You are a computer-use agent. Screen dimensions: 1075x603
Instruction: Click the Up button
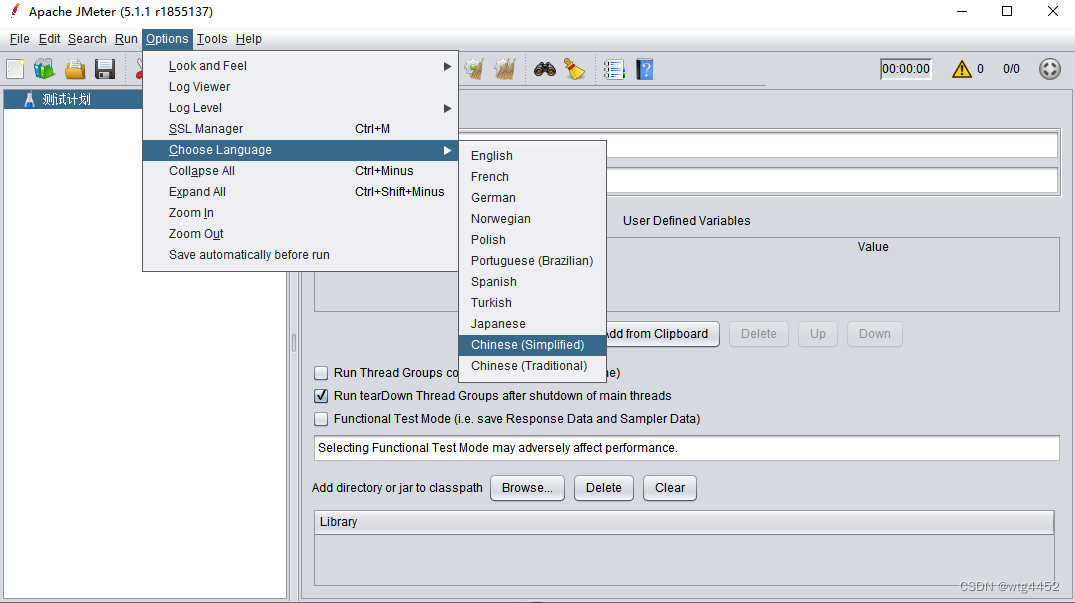tap(818, 334)
